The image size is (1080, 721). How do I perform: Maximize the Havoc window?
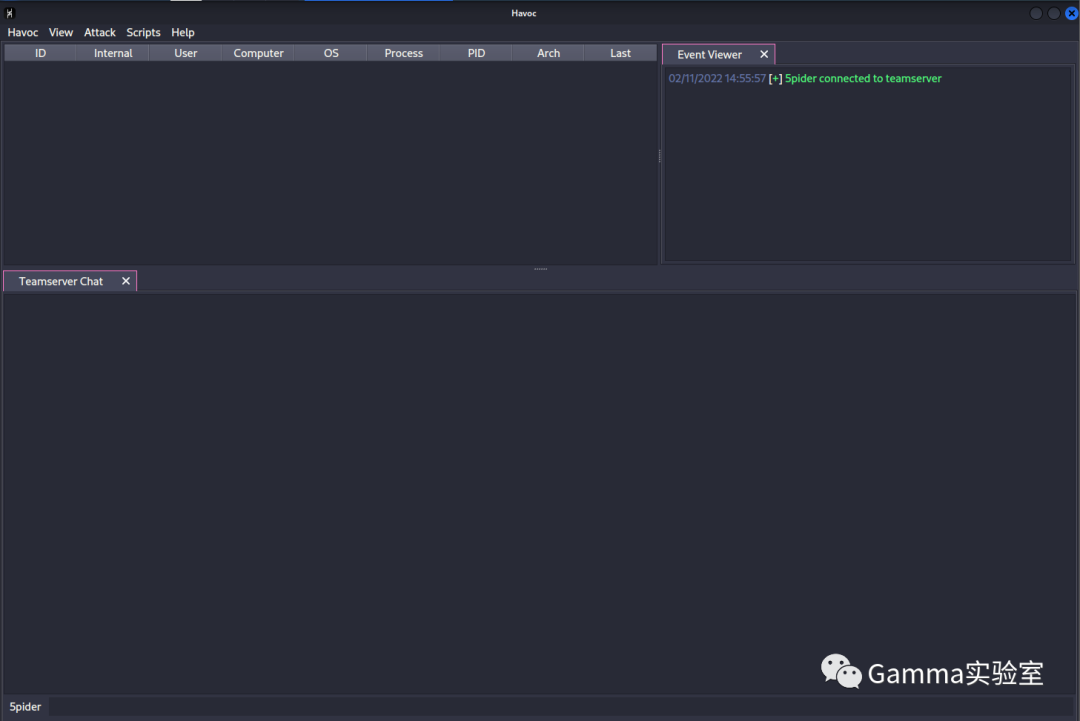point(1054,13)
